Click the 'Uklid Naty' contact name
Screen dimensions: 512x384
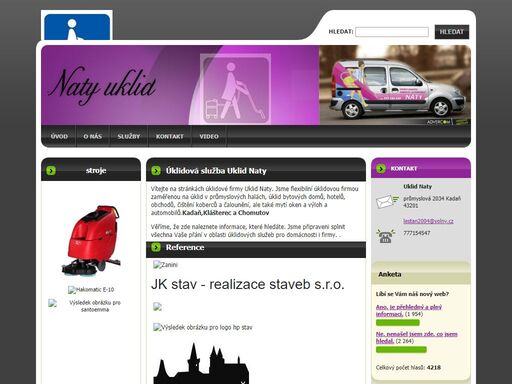click(418, 186)
